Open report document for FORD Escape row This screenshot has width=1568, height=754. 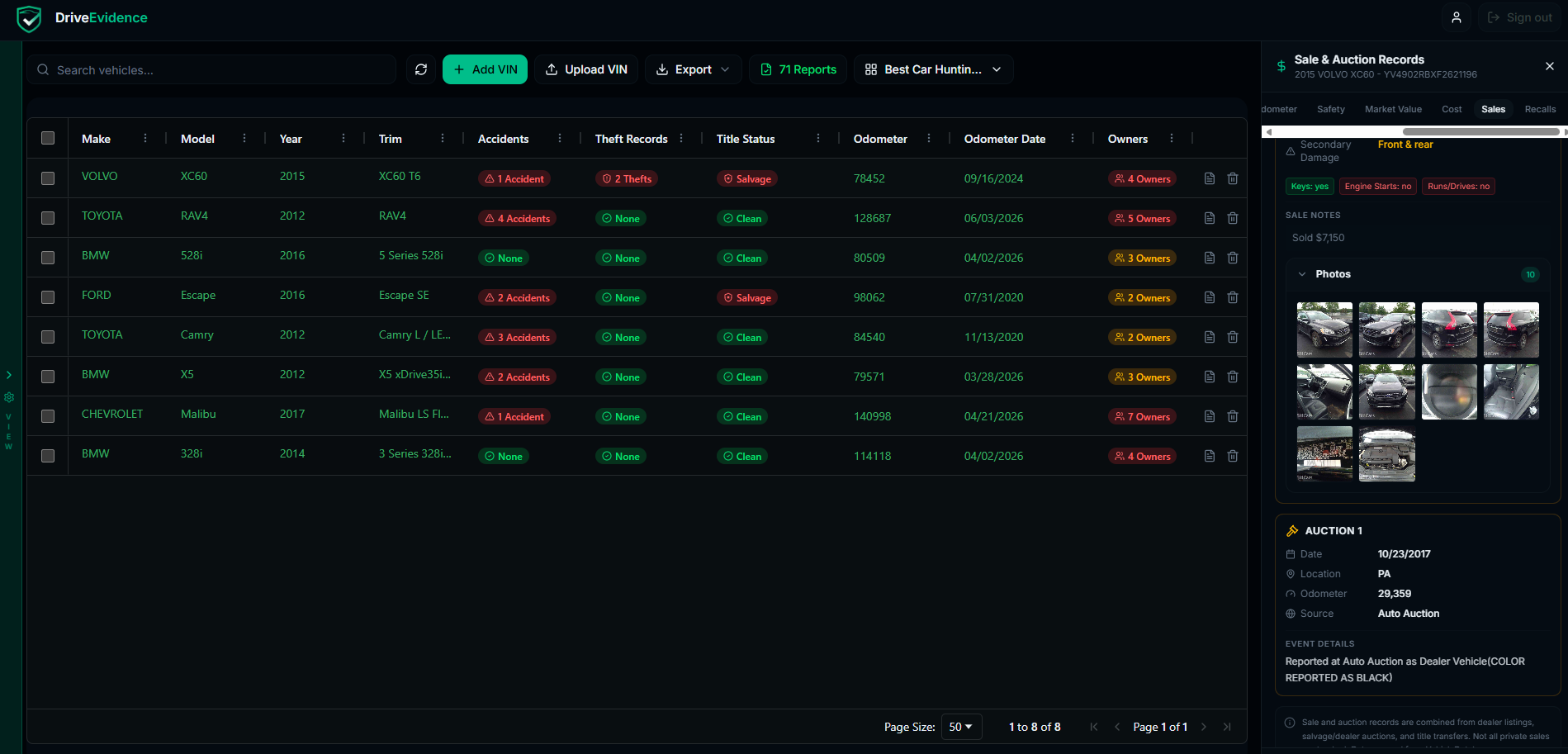coord(1210,297)
